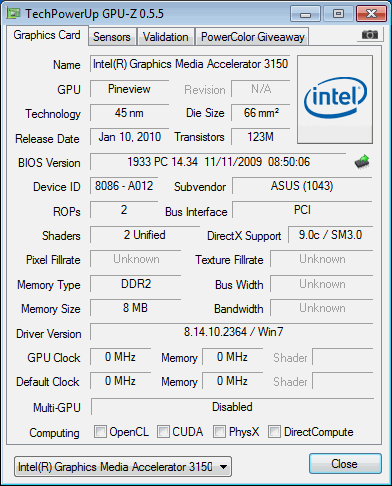392x486 pixels.
Task: Click the Texture Fillrate label
Action: point(229,260)
